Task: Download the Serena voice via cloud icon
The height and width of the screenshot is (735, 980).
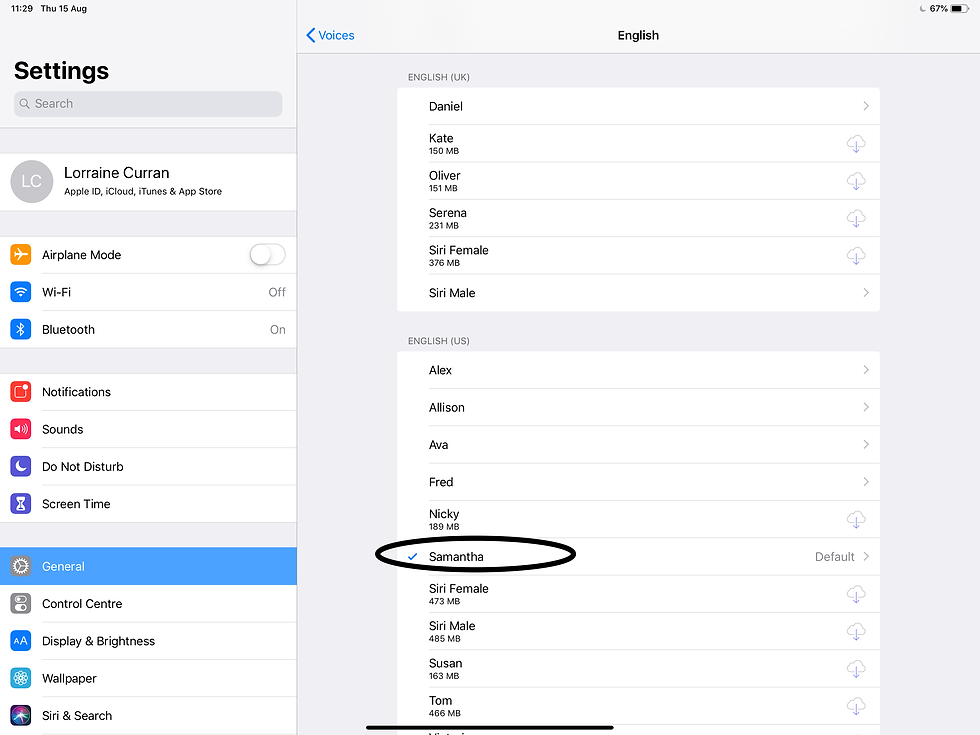Action: click(x=856, y=219)
